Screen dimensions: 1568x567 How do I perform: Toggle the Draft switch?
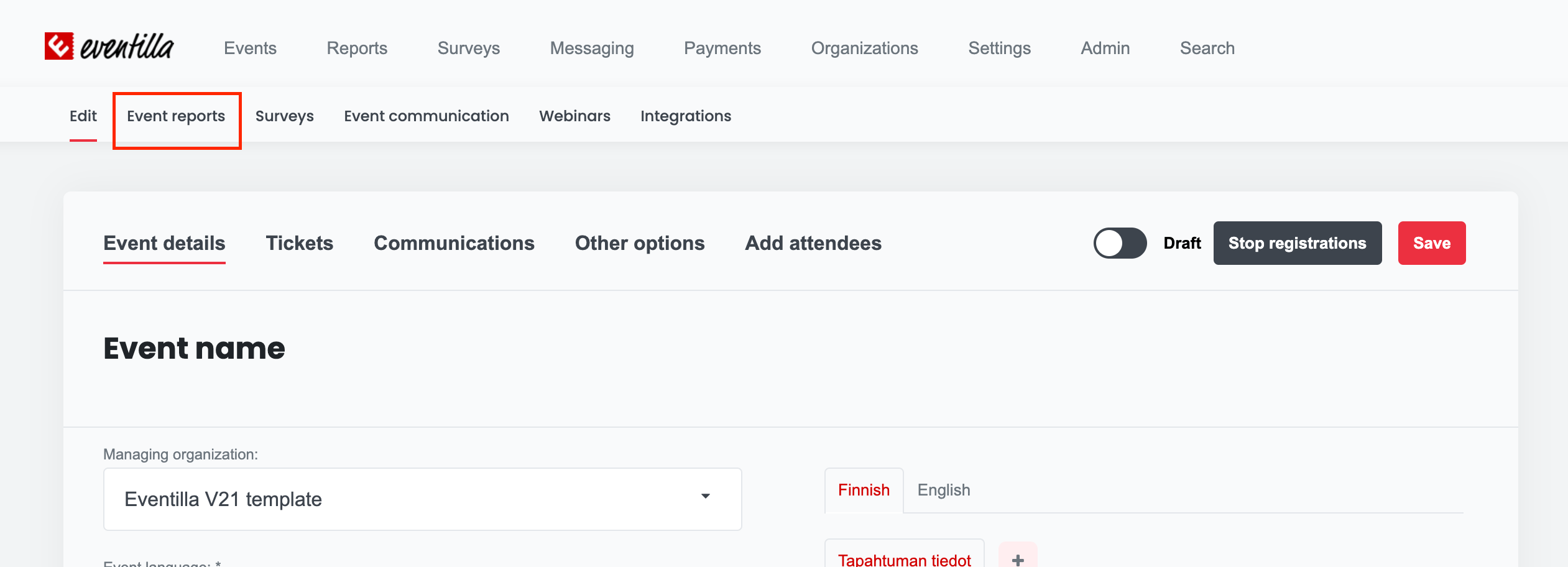click(x=1120, y=243)
